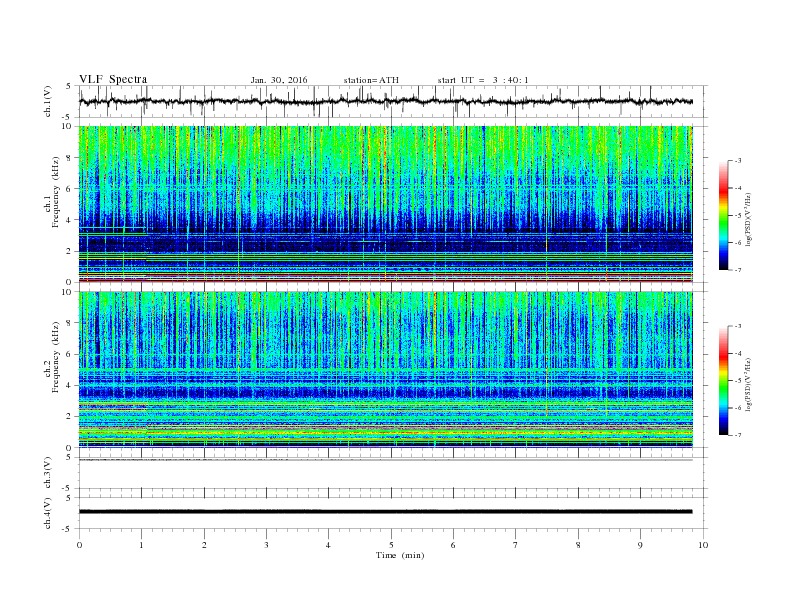
Task: Click the "10" tick on the time axis
Action: [703, 545]
